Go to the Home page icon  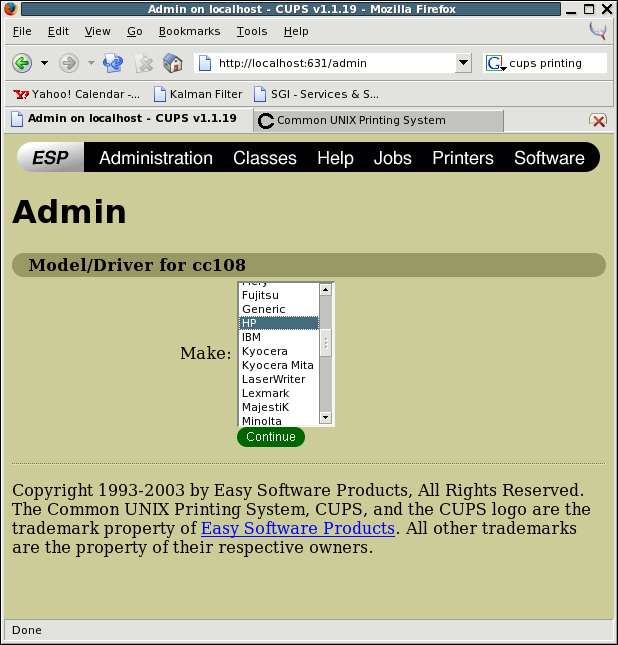(x=173, y=63)
